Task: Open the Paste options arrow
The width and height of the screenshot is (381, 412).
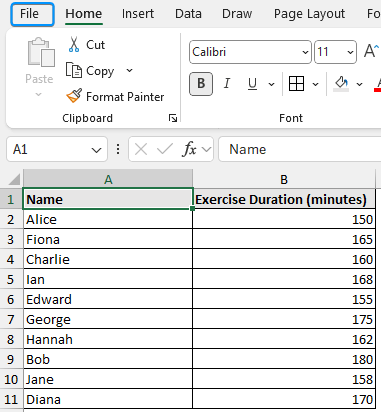Action: pyautogui.click(x=39, y=95)
